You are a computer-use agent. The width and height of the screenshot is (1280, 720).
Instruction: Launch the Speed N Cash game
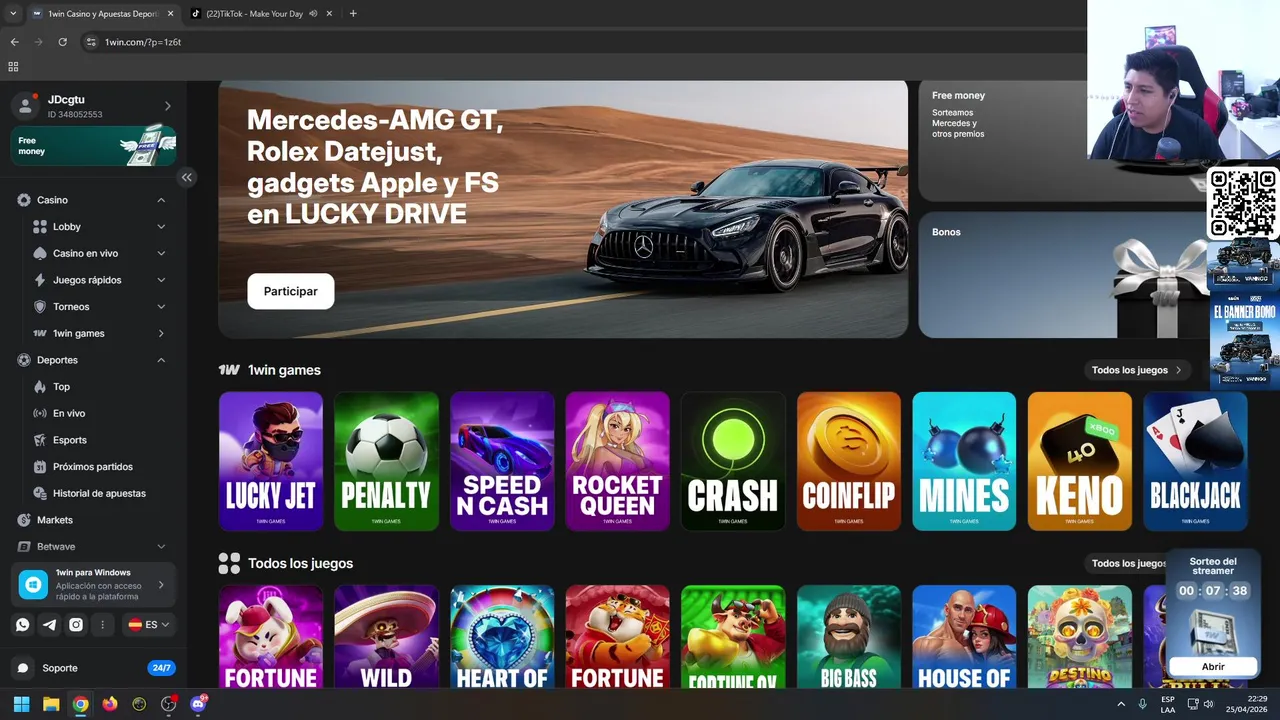point(502,461)
